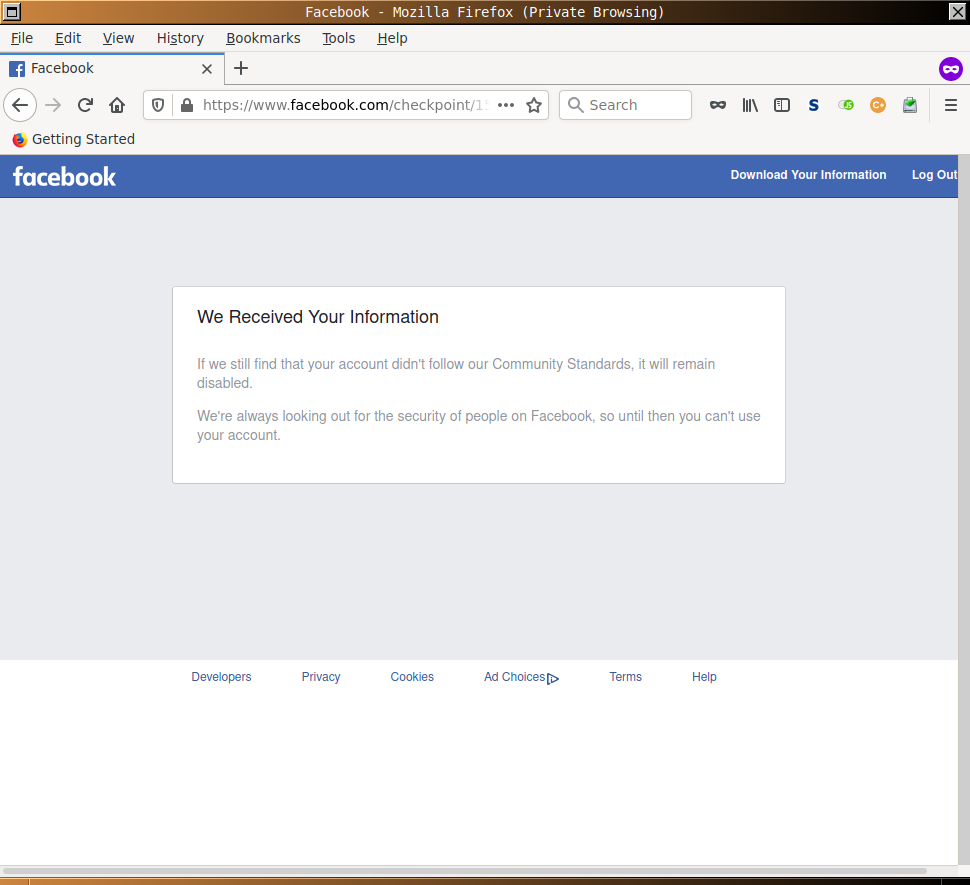Toggle the green JS switch extension

(846, 105)
